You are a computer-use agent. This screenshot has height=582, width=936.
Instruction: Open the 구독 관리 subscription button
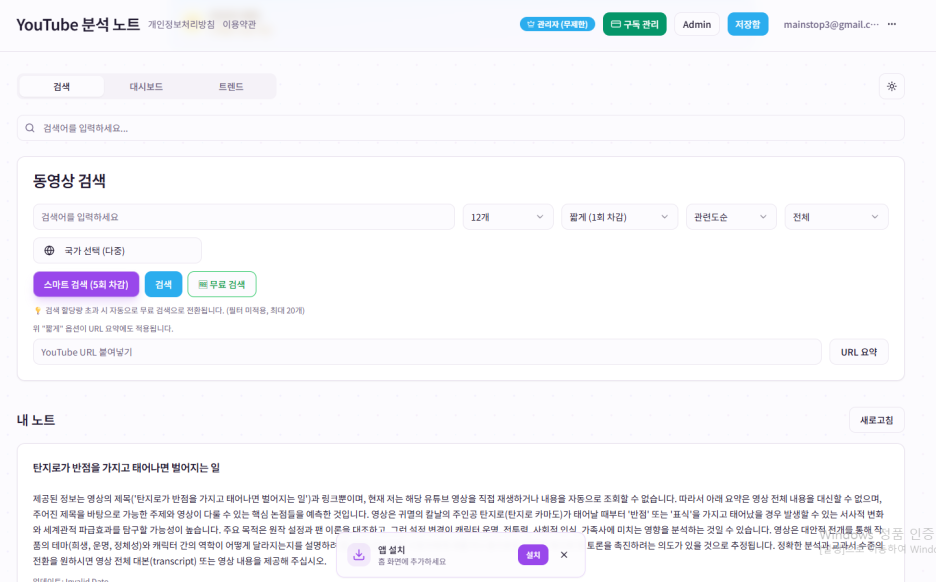[635, 24]
